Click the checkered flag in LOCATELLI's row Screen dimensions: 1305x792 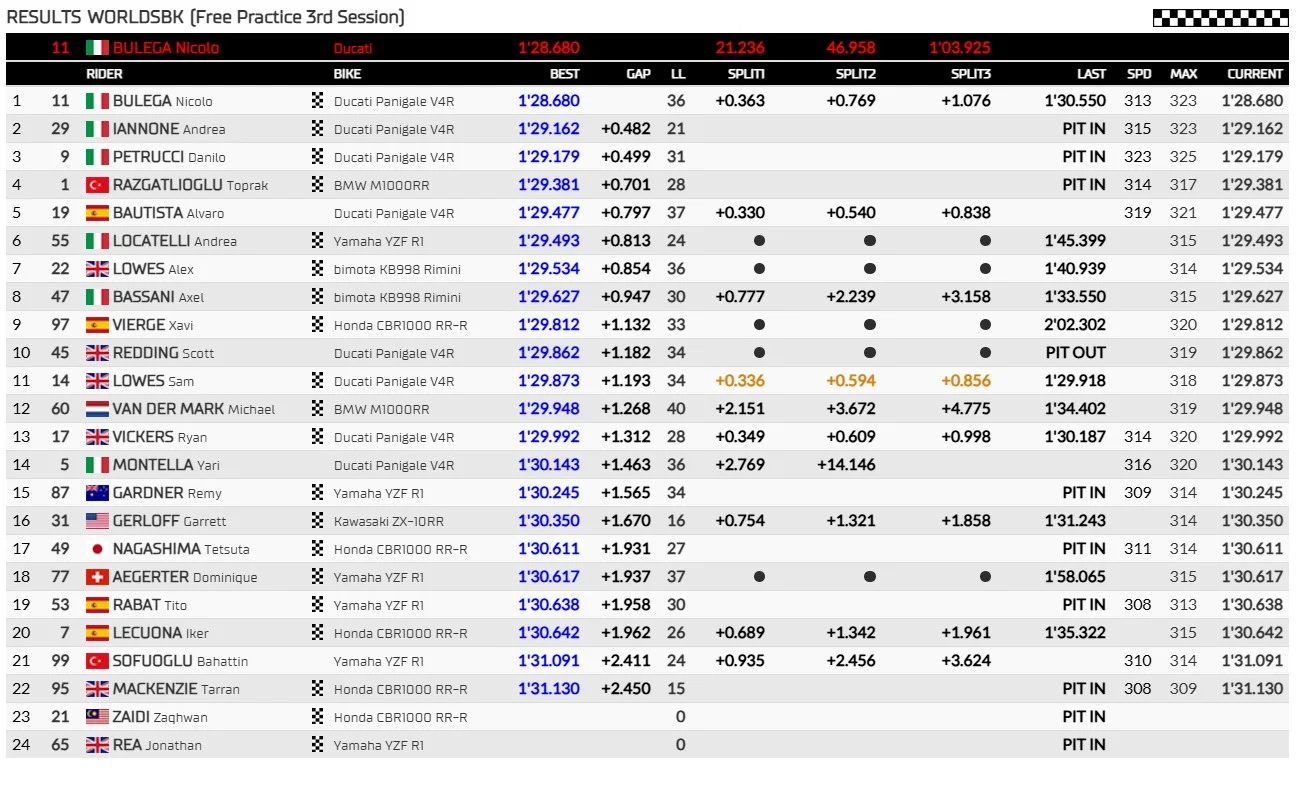pos(318,240)
